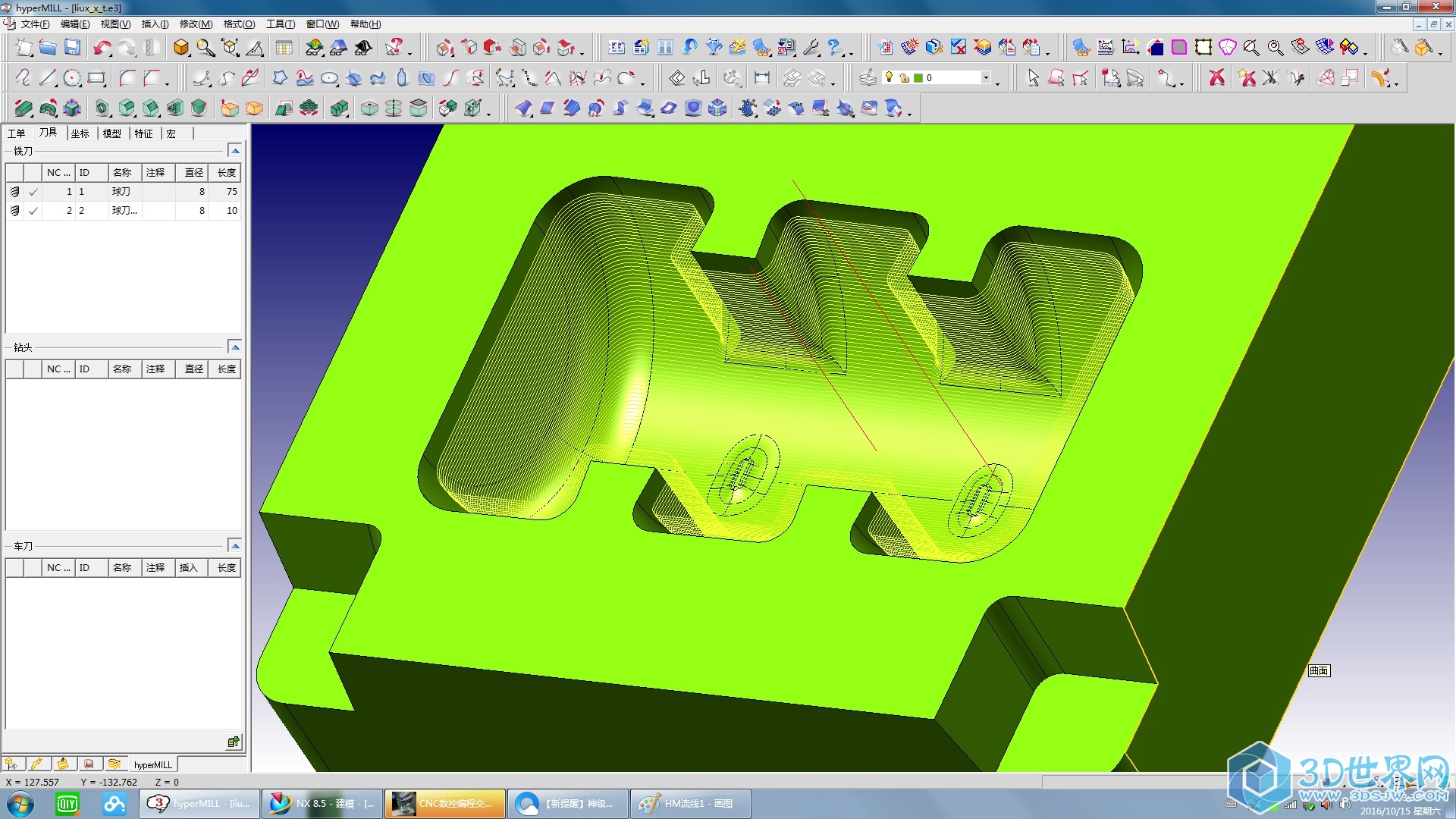Click the tool database icon in panel corner

click(234, 742)
